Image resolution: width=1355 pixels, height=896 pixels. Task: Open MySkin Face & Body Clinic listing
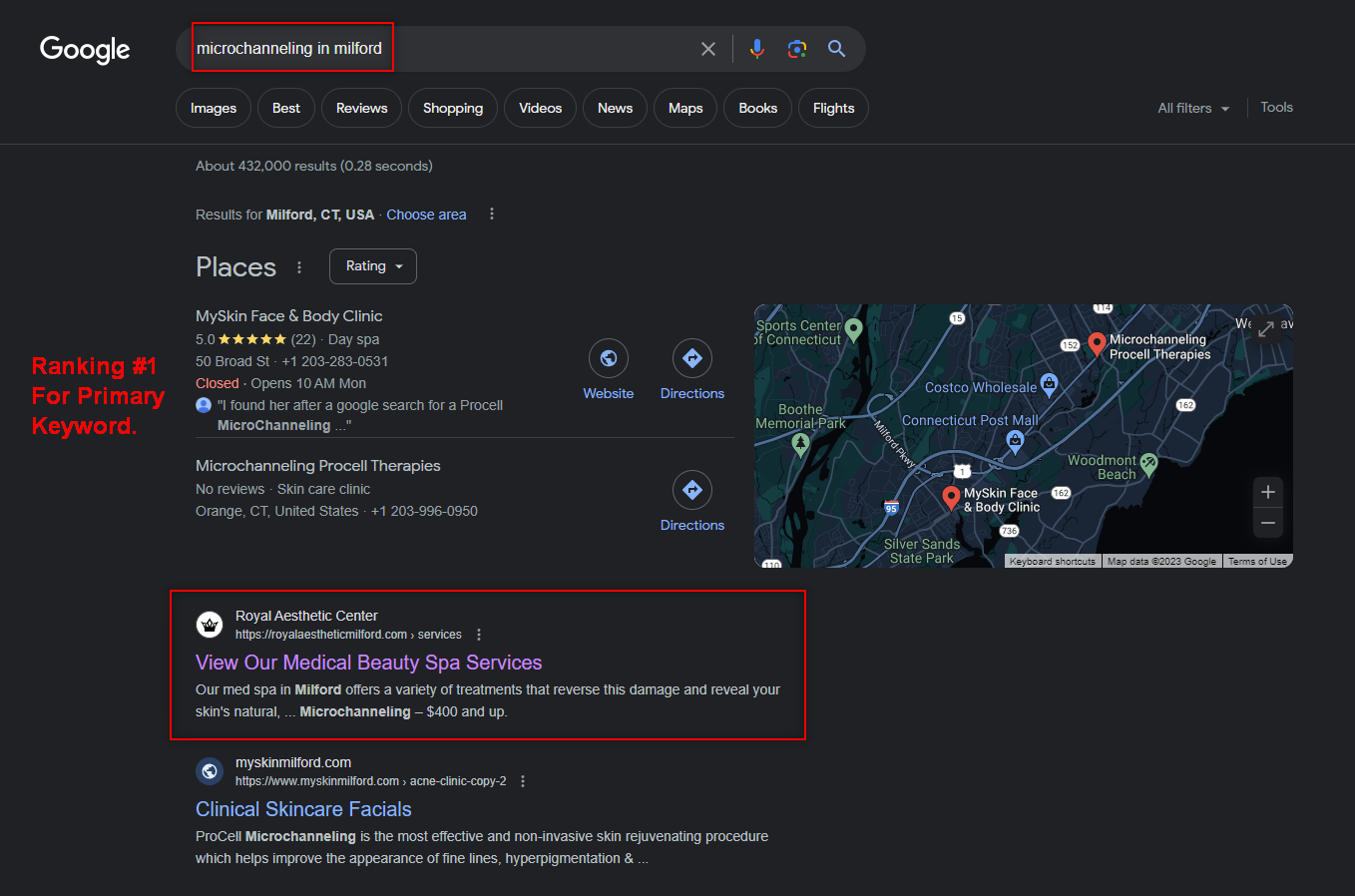point(289,316)
